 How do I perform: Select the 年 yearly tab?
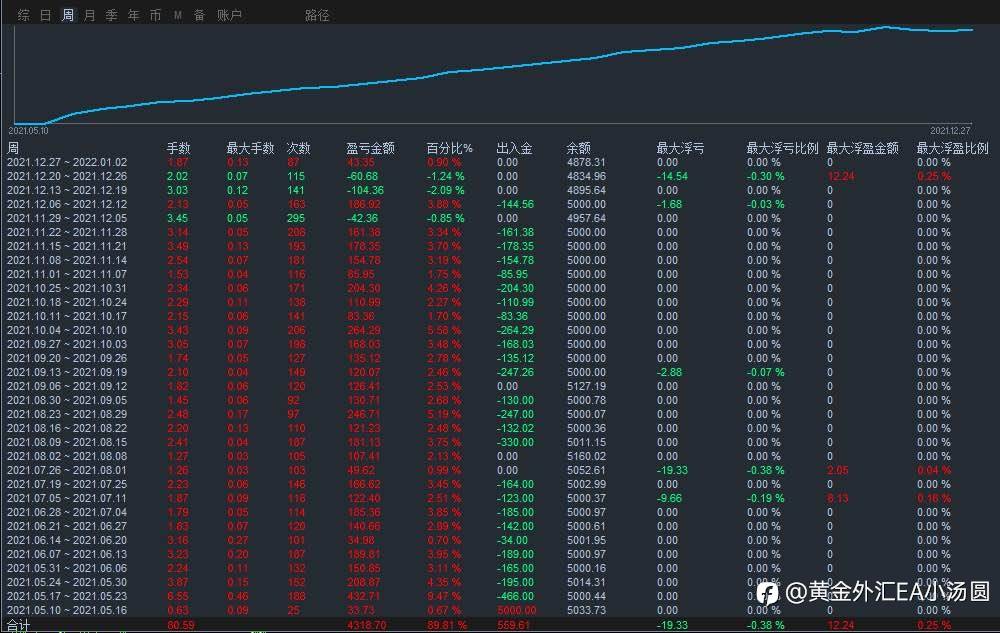tap(133, 15)
